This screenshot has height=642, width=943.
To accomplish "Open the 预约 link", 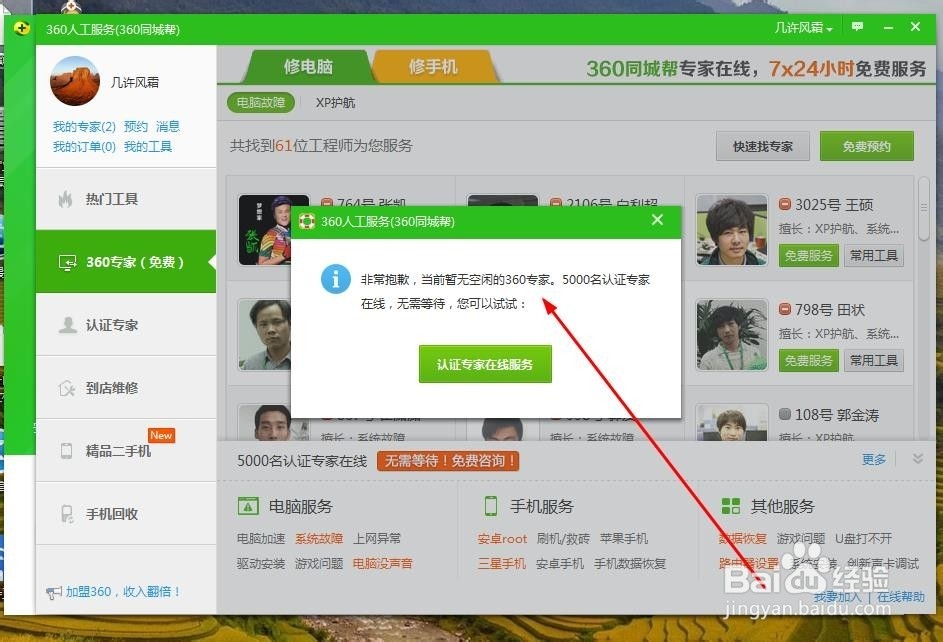I will (136, 127).
